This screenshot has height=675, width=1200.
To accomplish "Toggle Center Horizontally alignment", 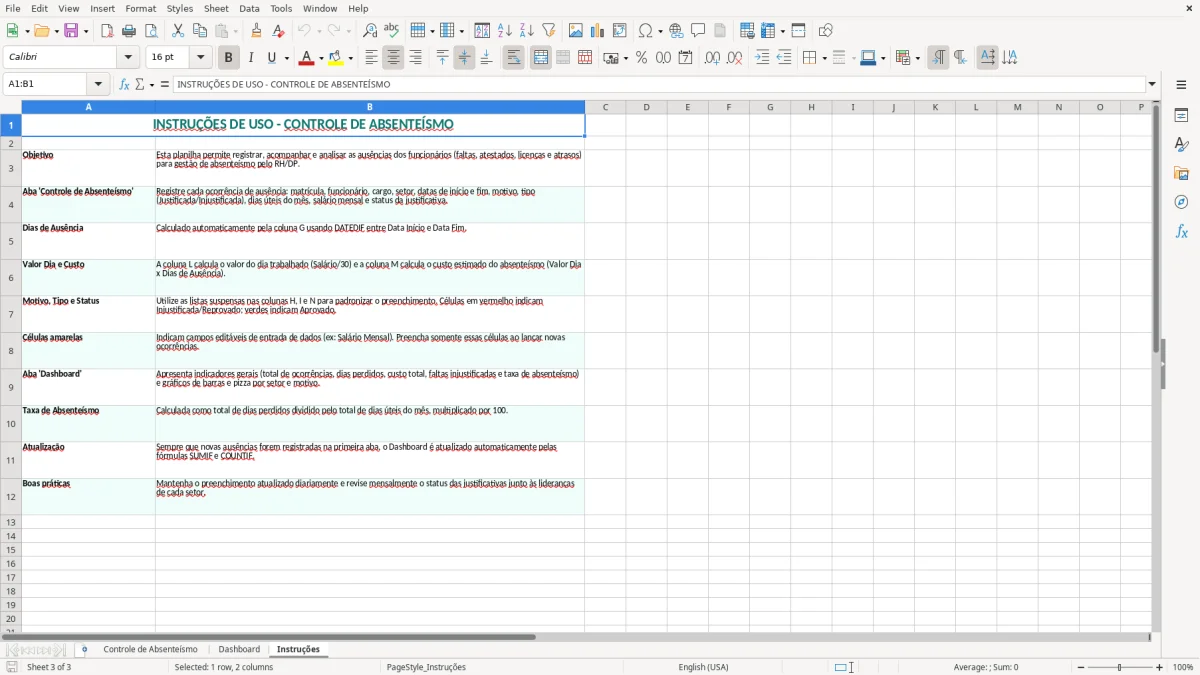I will coord(393,58).
